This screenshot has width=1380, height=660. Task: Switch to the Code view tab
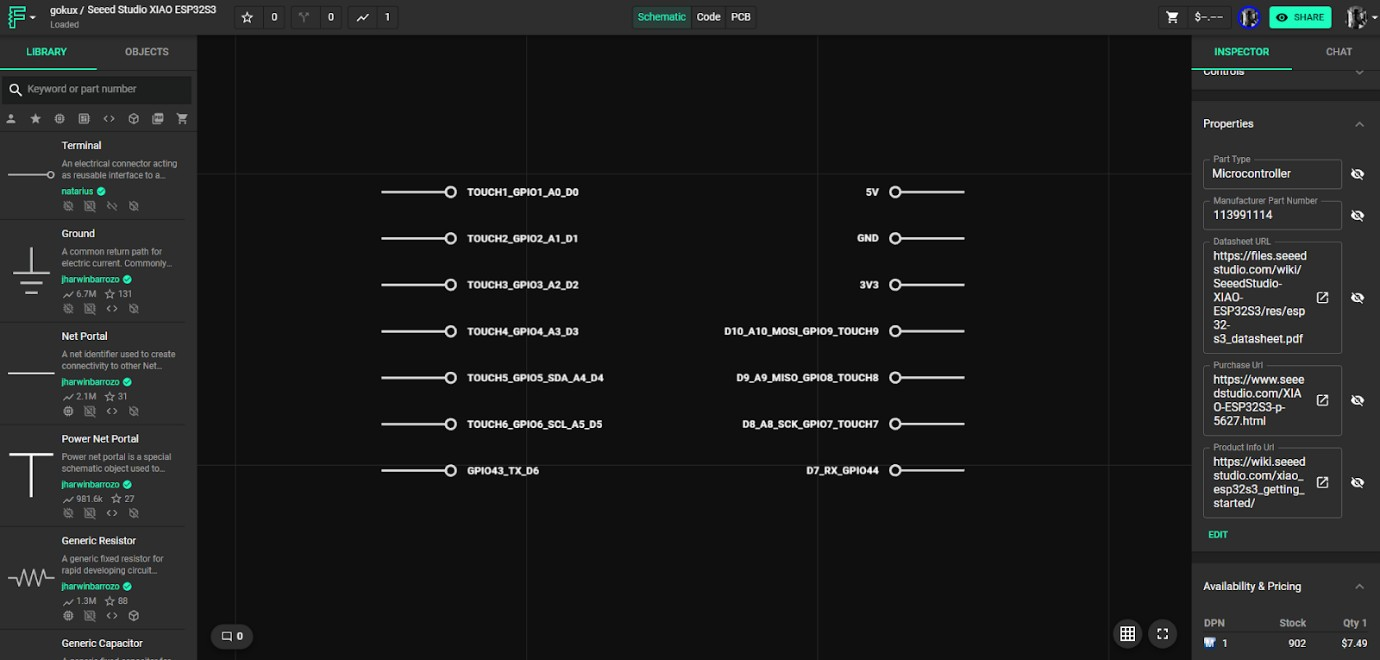click(x=708, y=17)
